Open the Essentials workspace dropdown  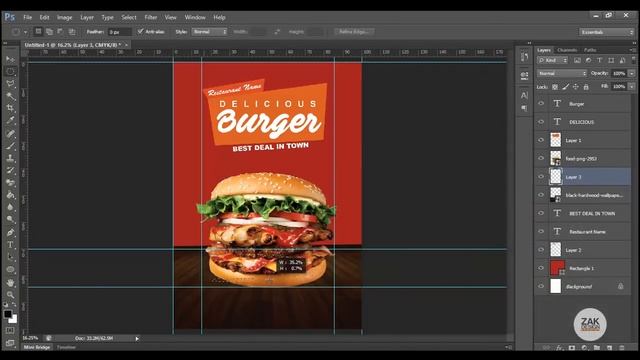[606, 32]
